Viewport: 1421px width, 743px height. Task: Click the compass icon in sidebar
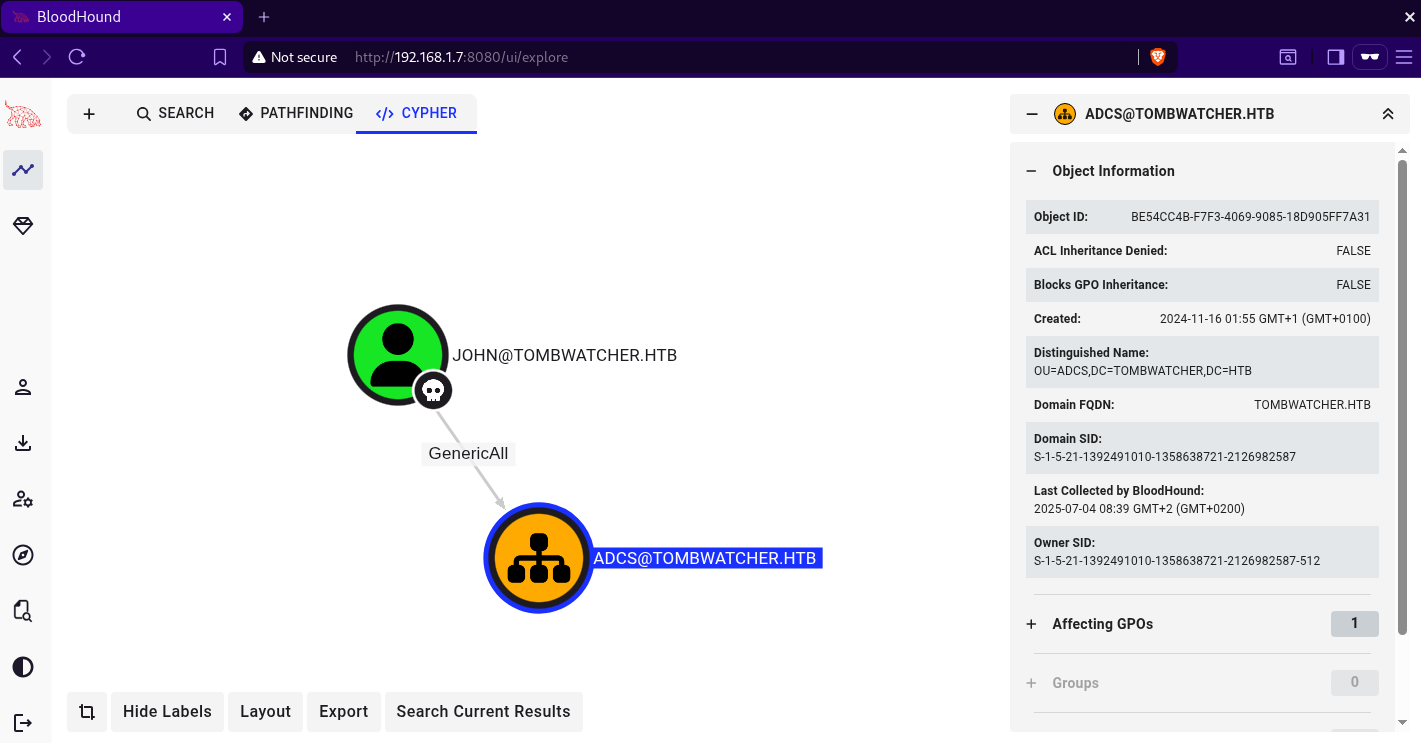(x=23, y=555)
